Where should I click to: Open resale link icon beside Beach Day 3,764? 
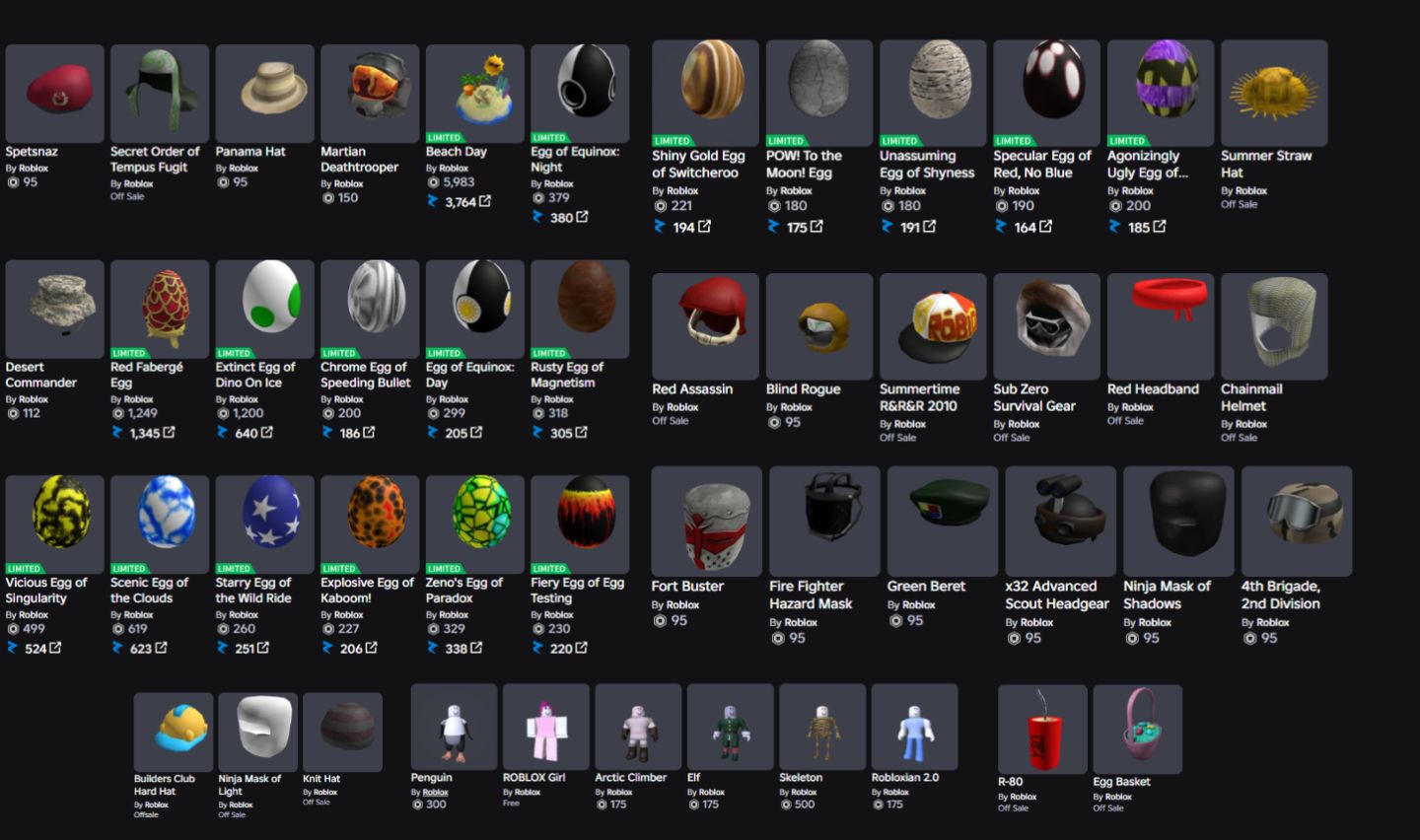click(x=485, y=201)
